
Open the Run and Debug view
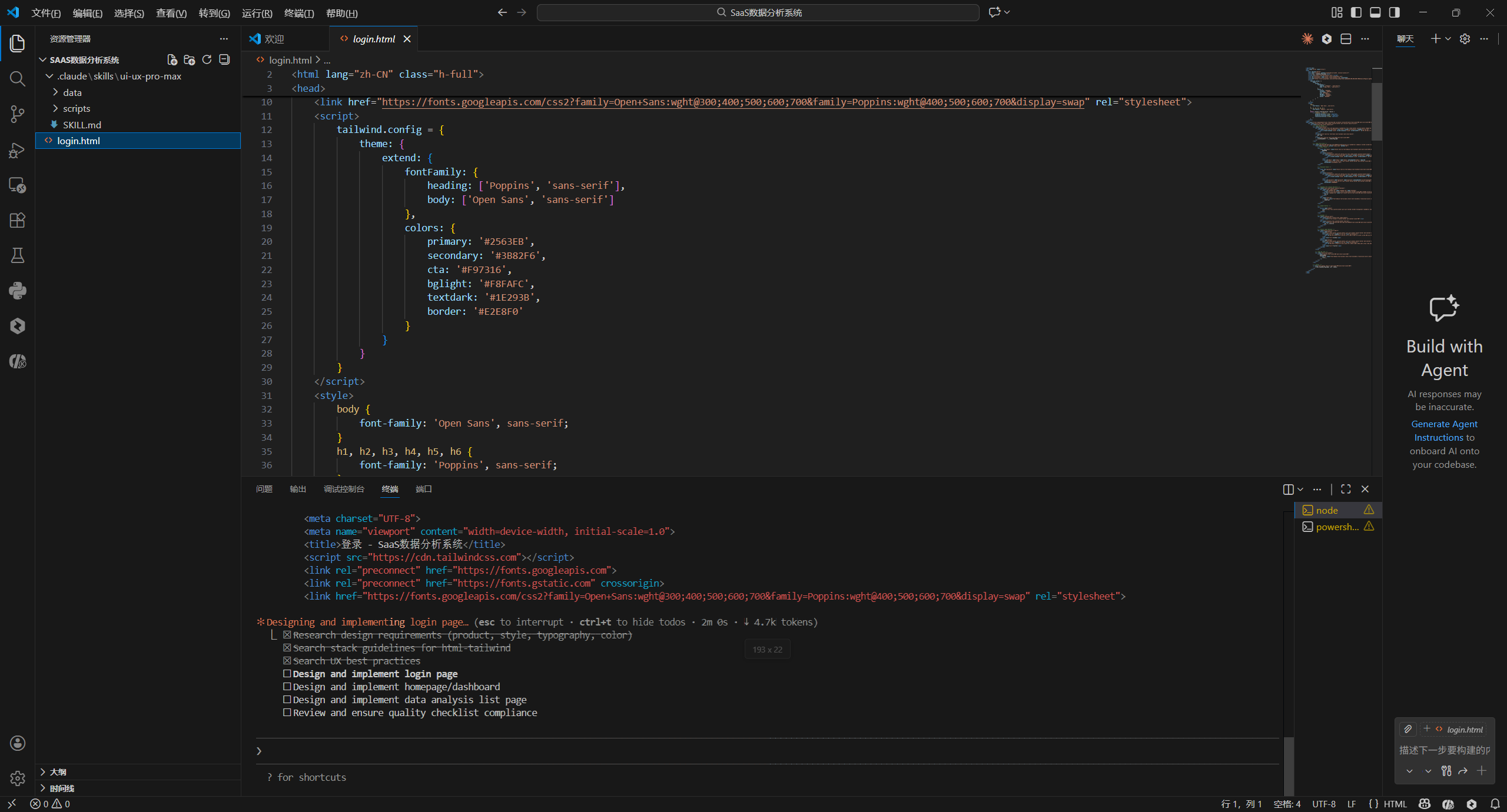click(x=17, y=150)
